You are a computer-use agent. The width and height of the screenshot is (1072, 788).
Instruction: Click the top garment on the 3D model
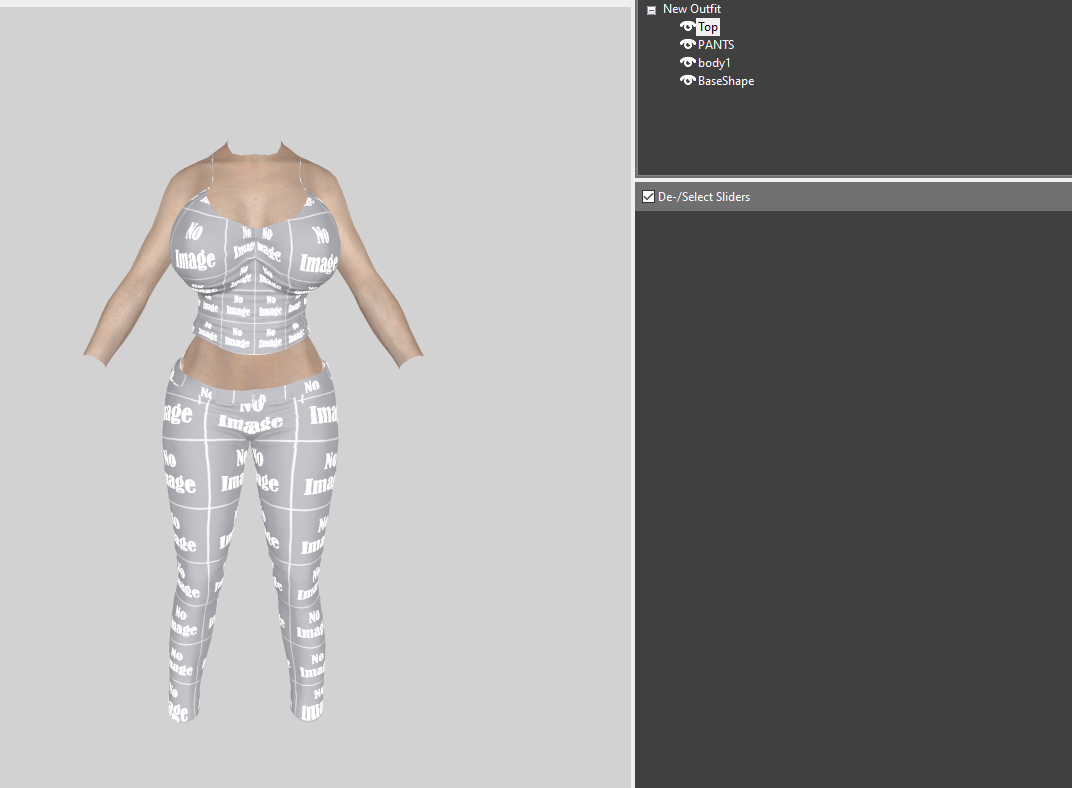[x=253, y=273]
